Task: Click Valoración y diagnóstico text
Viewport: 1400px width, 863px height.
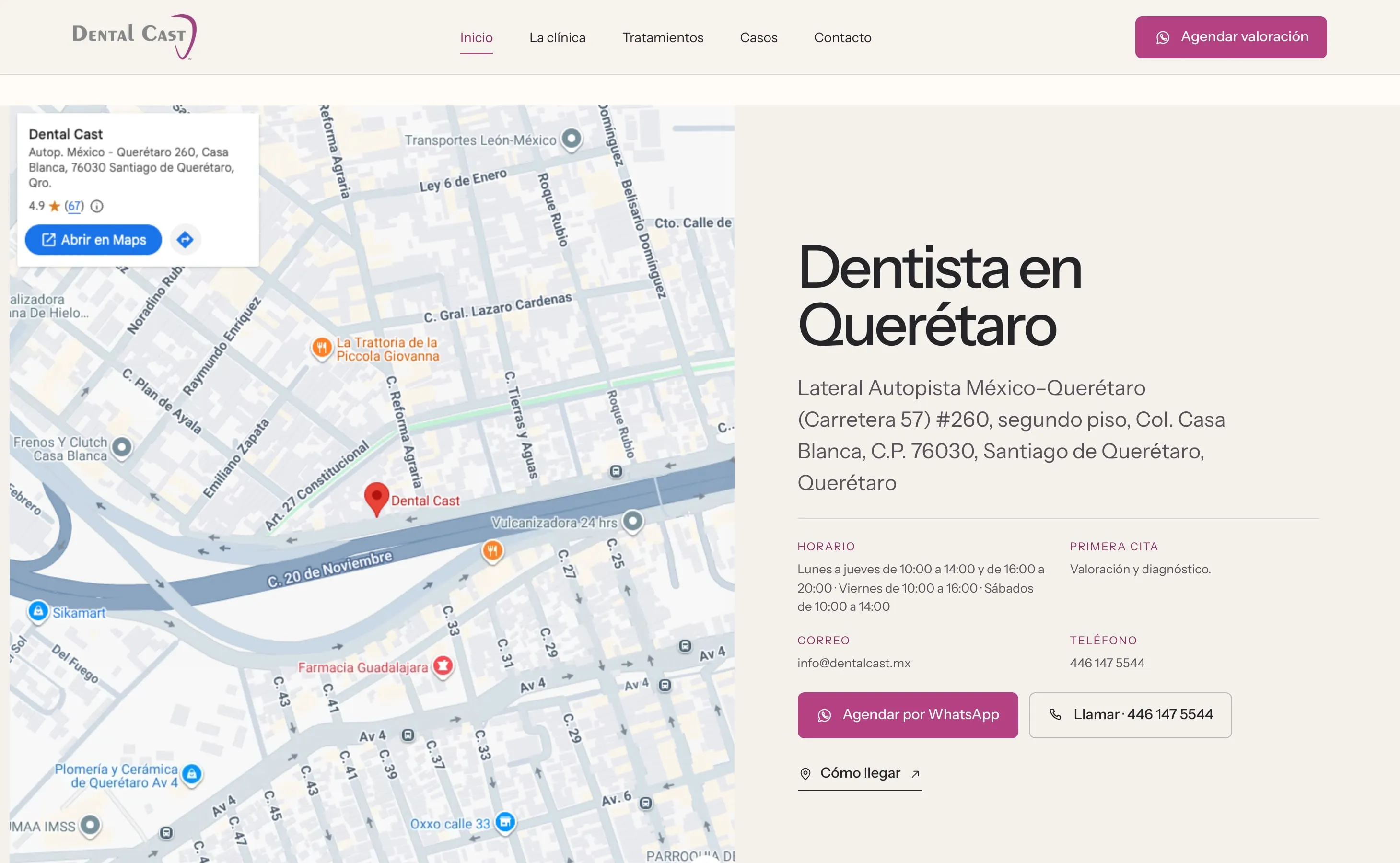Action: pos(1140,569)
